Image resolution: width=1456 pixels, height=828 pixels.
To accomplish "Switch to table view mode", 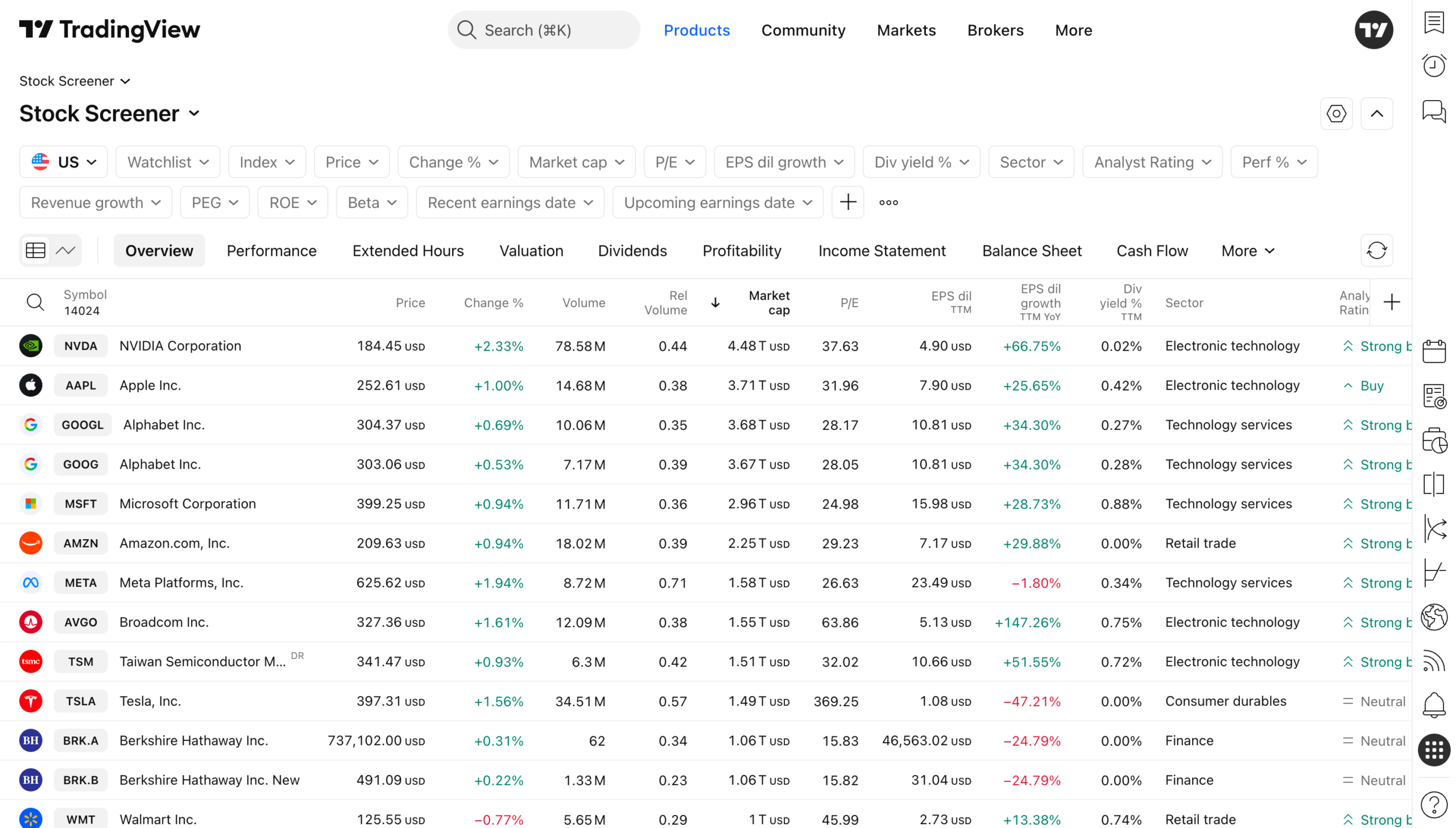I will (x=36, y=250).
